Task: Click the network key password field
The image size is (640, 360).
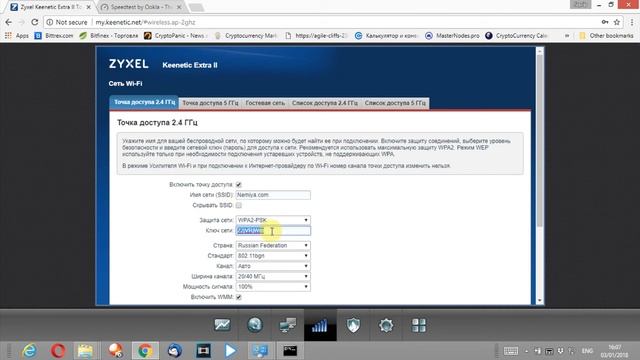Action: click(273, 231)
